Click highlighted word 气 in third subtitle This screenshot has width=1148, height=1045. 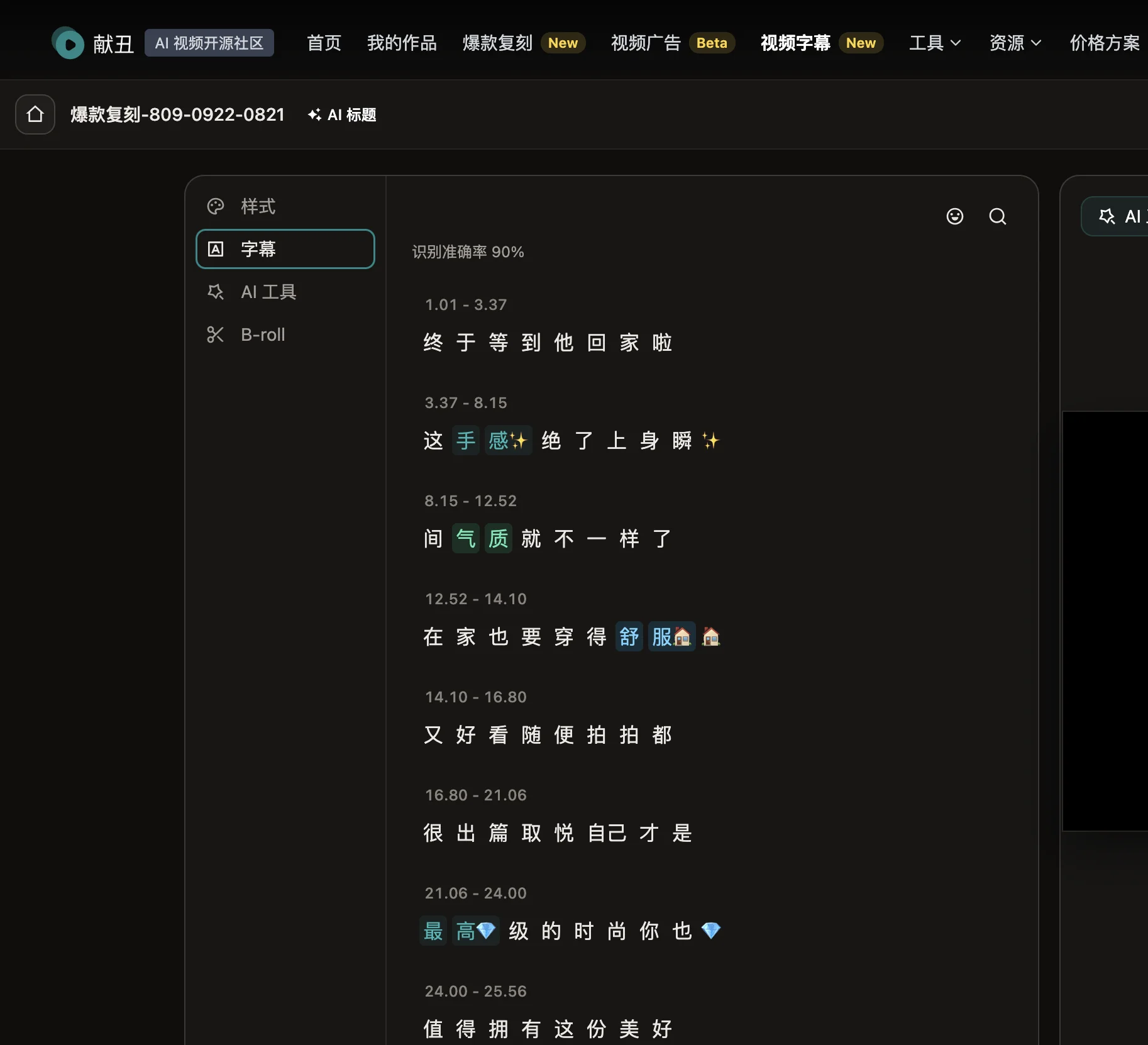coord(466,538)
